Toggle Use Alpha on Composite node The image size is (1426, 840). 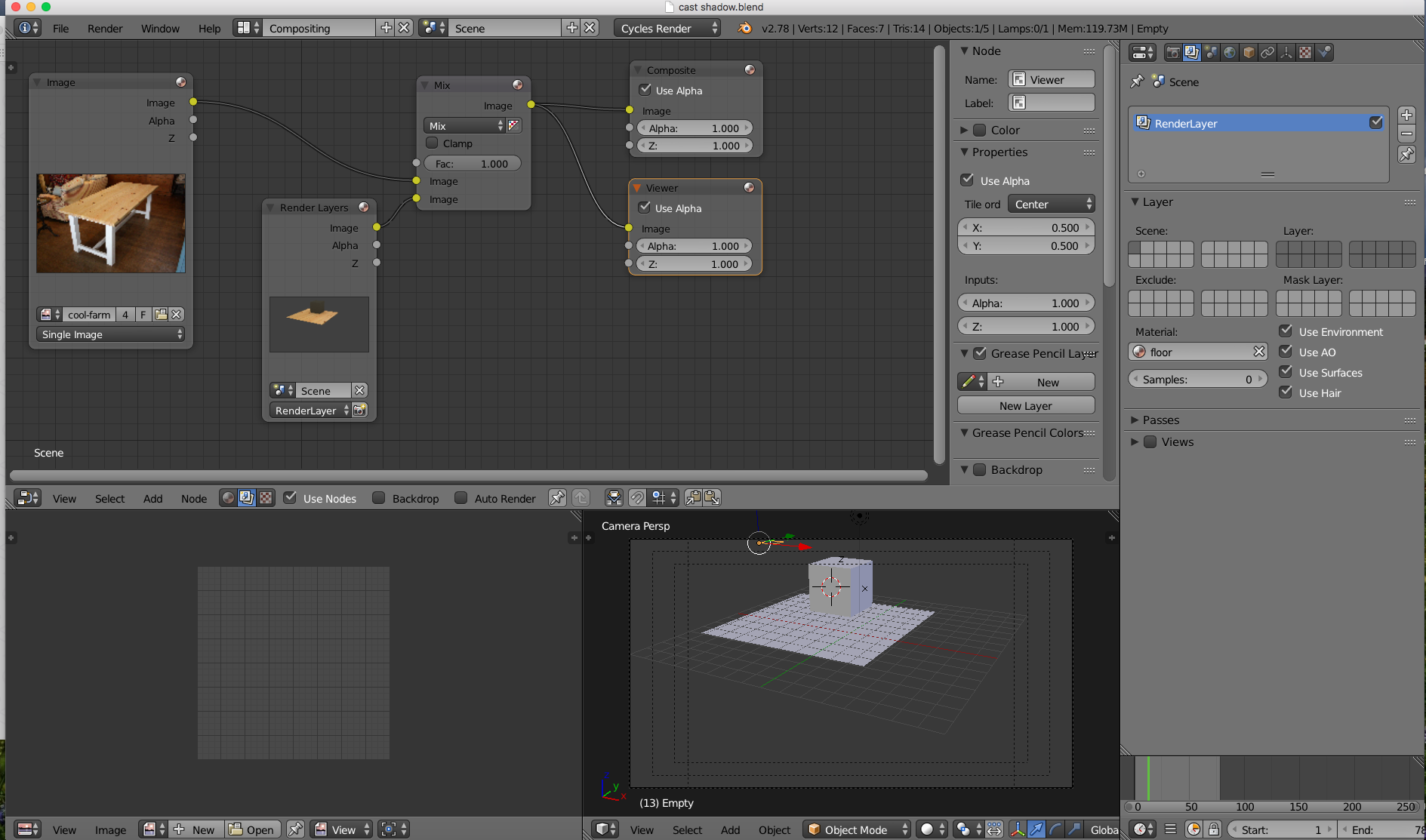click(645, 90)
